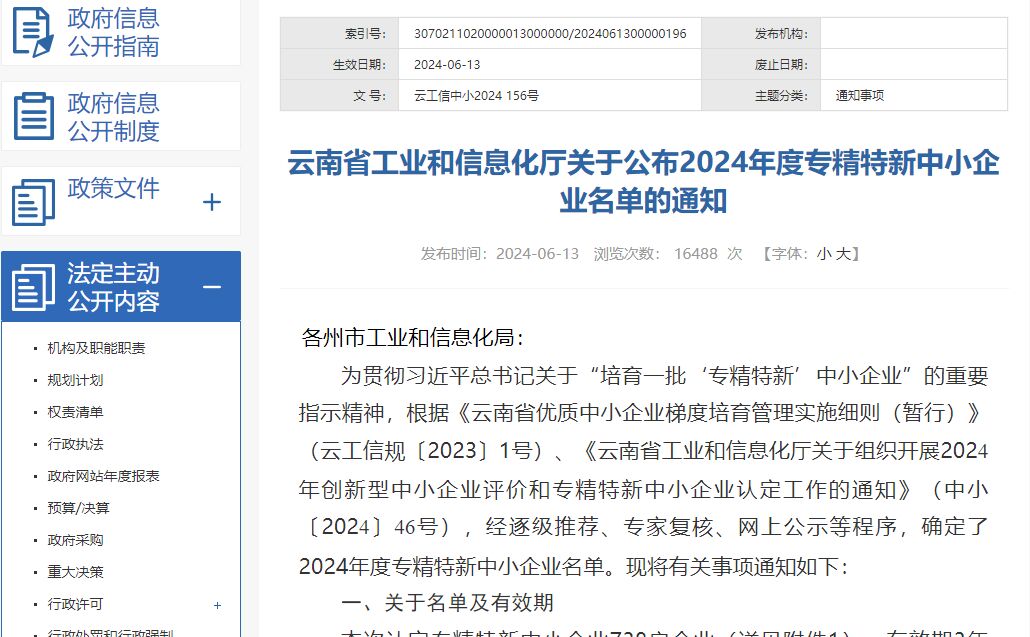
Task: Click the 废止日期 label cell
Action: click(761, 64)
